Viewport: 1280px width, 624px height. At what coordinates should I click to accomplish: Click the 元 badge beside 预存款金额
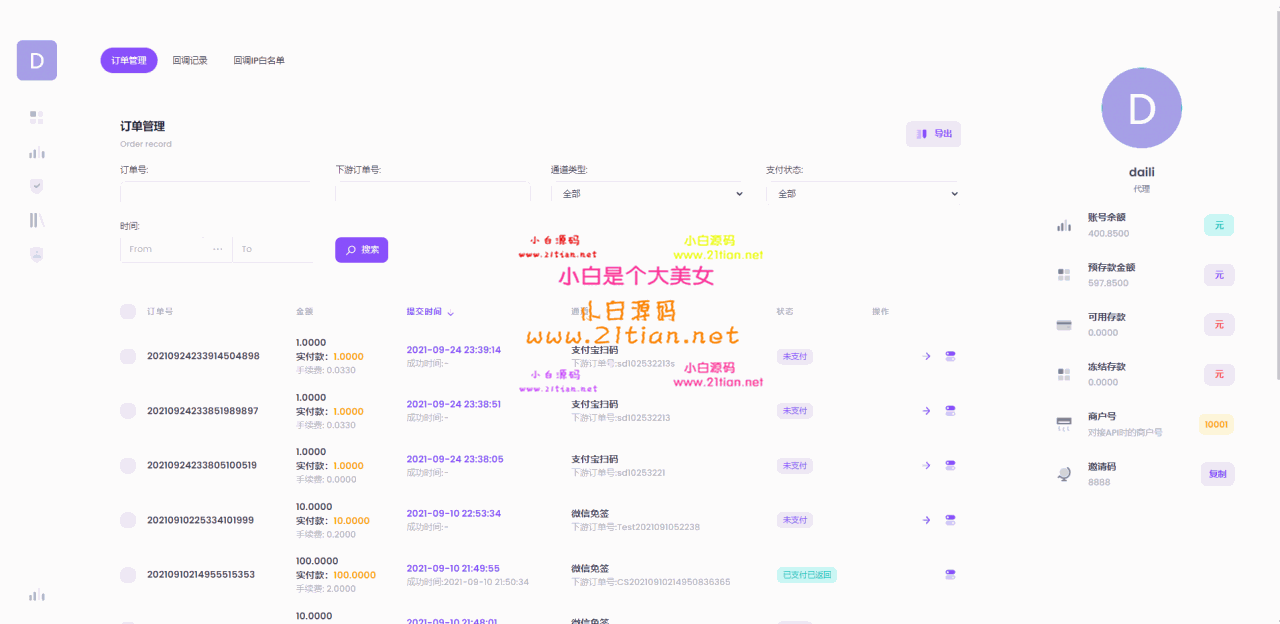(1219, 275)
